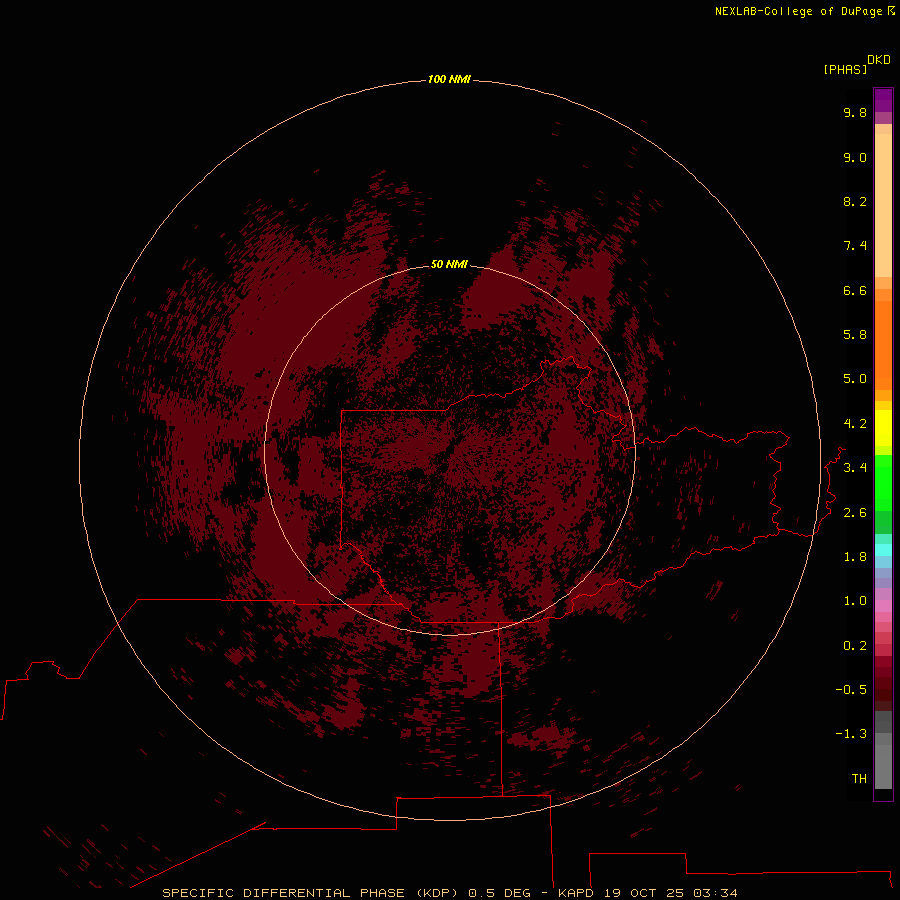Click the 5.8 value on color scale
Screen dimensions: 900x900
[855, 335]
